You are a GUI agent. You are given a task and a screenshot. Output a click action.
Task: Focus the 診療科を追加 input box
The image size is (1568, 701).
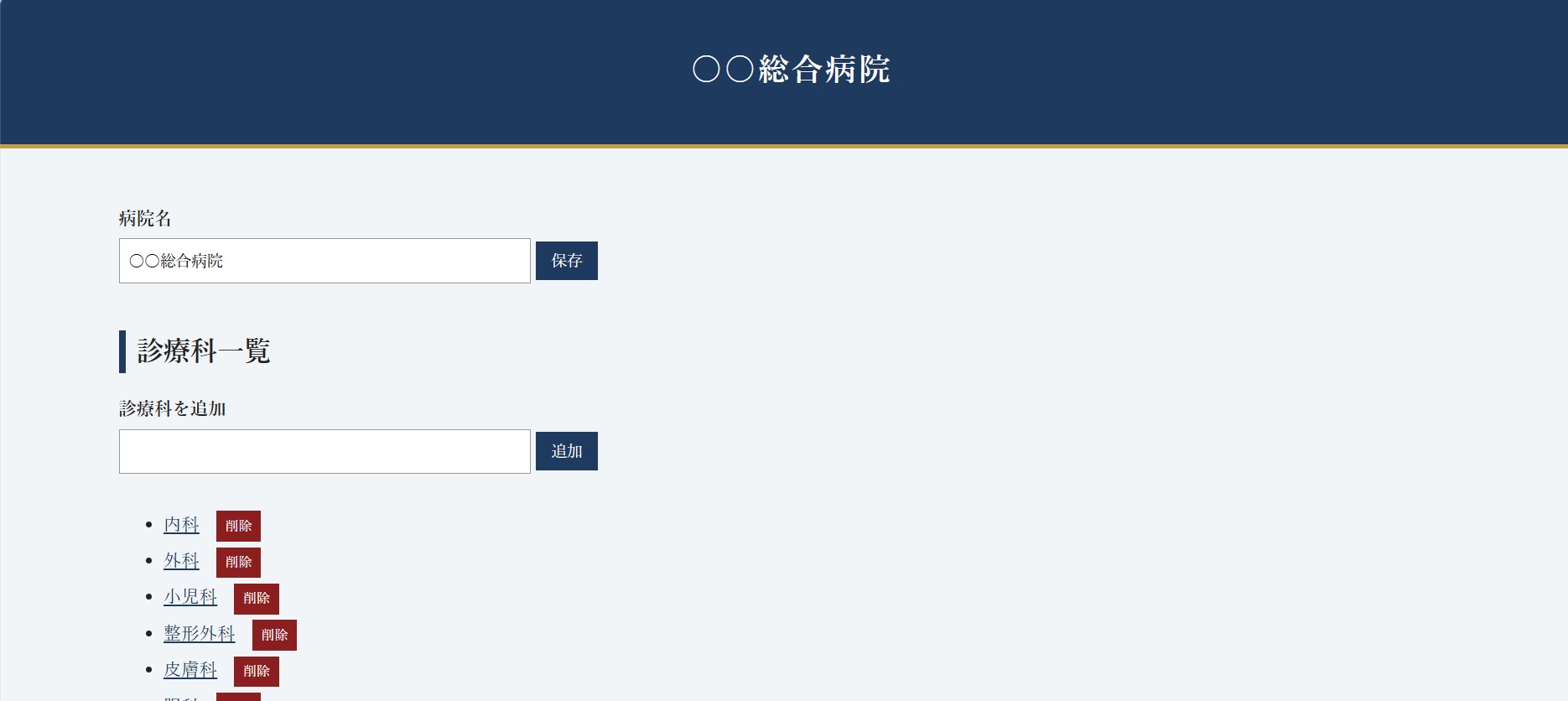(325, 451)
